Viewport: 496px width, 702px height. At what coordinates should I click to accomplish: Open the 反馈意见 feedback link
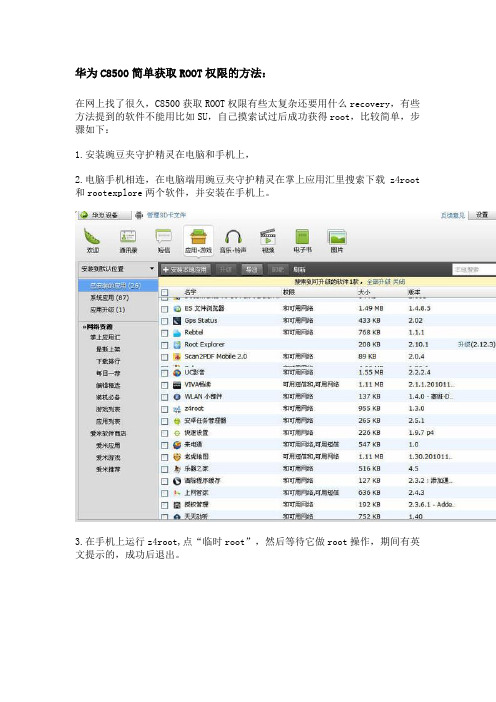click(x=452, y=215)
